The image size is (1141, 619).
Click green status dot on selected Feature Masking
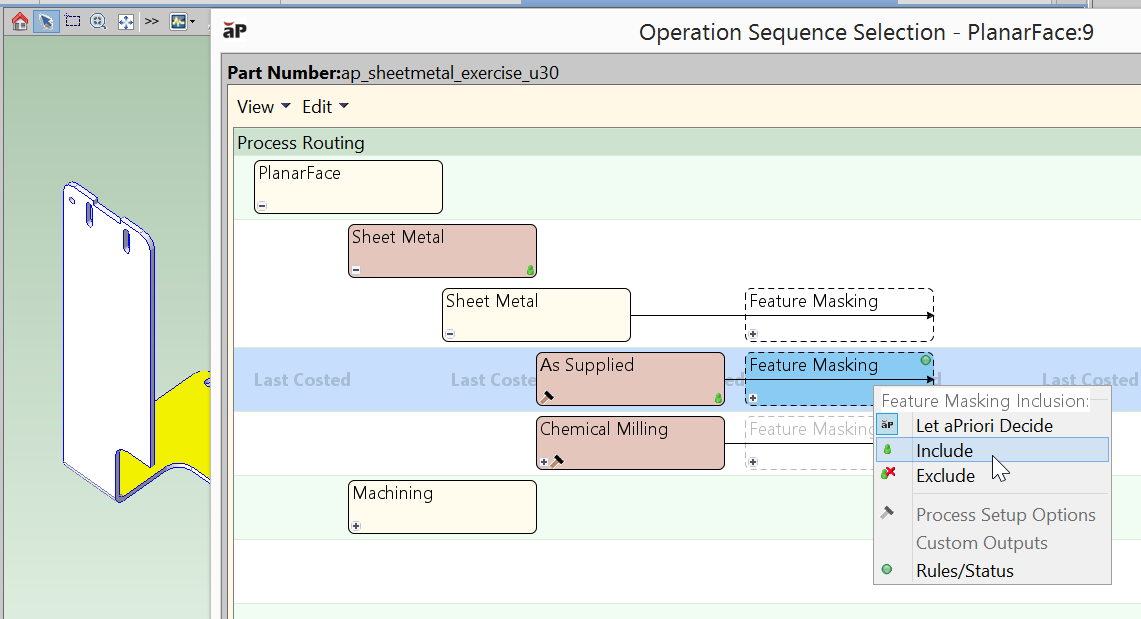click(926, 360)
